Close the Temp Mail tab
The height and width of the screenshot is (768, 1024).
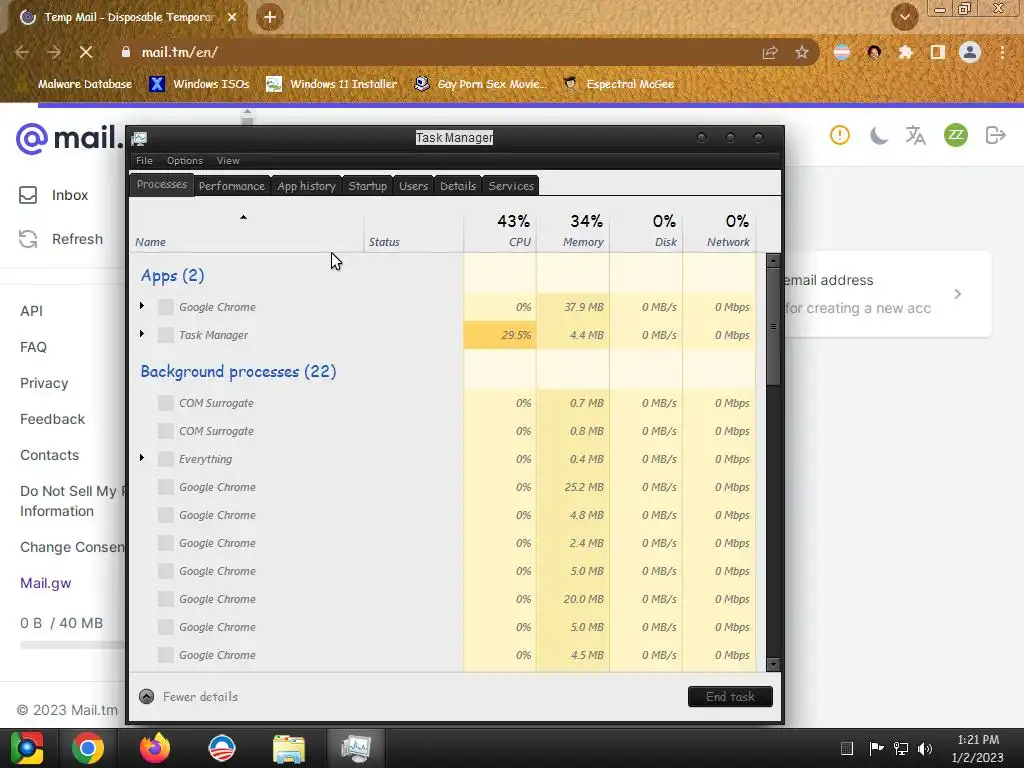pos(232,17)
